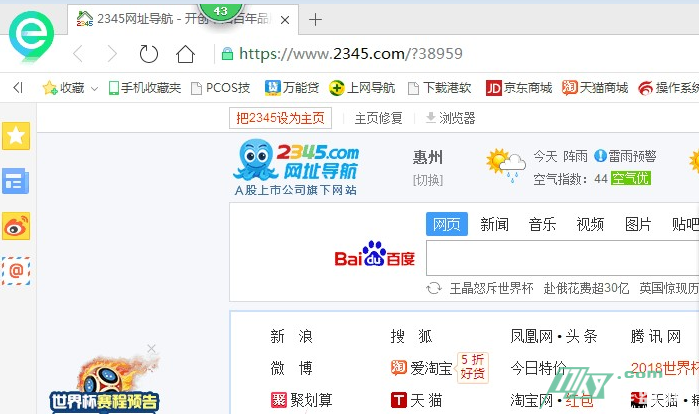This screenshot has width=699, height=414.
Task: Open 王晶怒斥世界杯 hot topic
Action: 491,288
